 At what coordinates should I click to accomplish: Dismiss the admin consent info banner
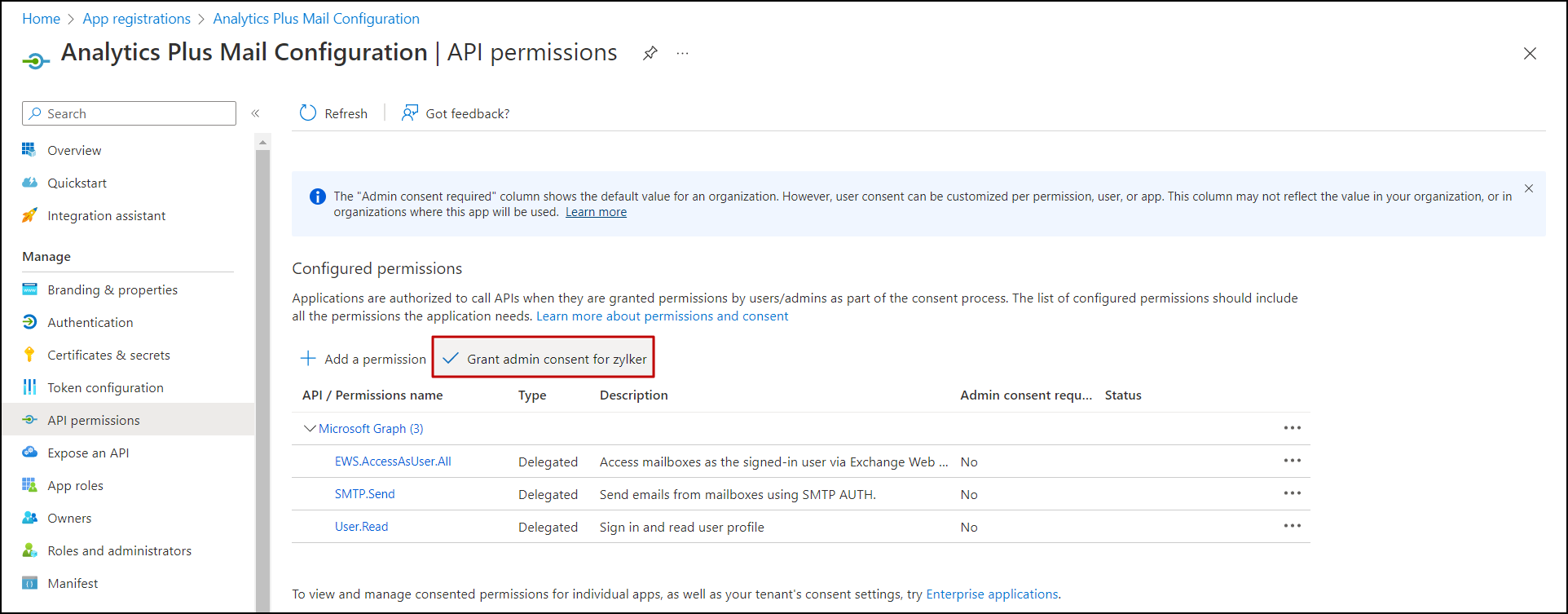[x=1529, y=188]
